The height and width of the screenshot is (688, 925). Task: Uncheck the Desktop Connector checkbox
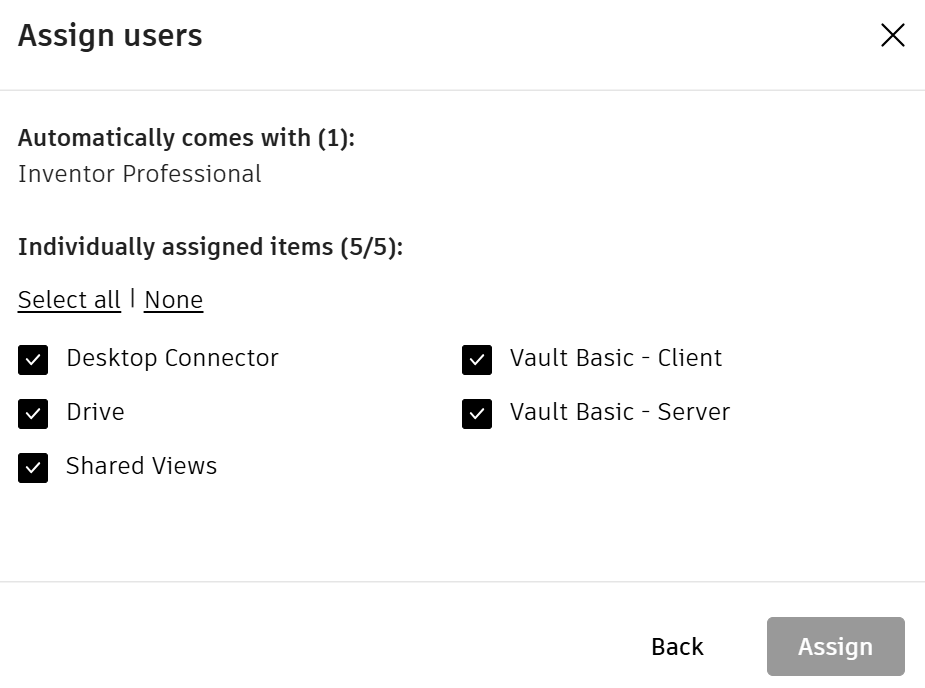point(33,360)
